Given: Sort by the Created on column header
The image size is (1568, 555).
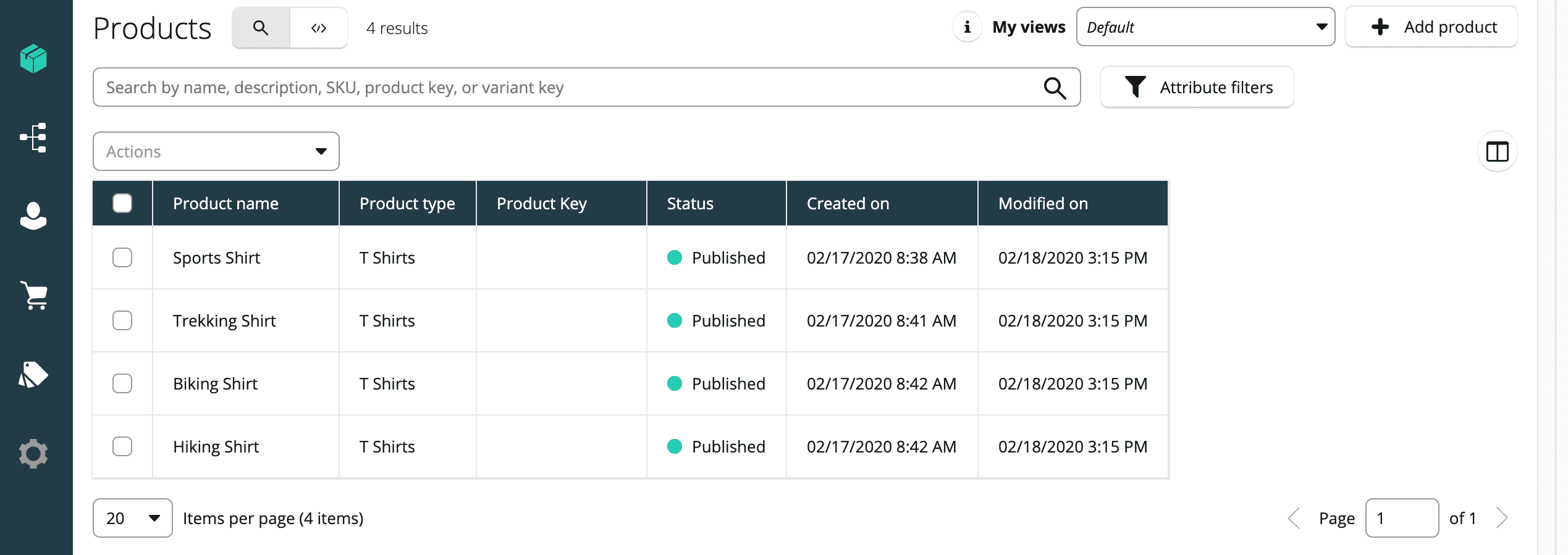Looking at the screenshot, I should click(x=848, y=203).
